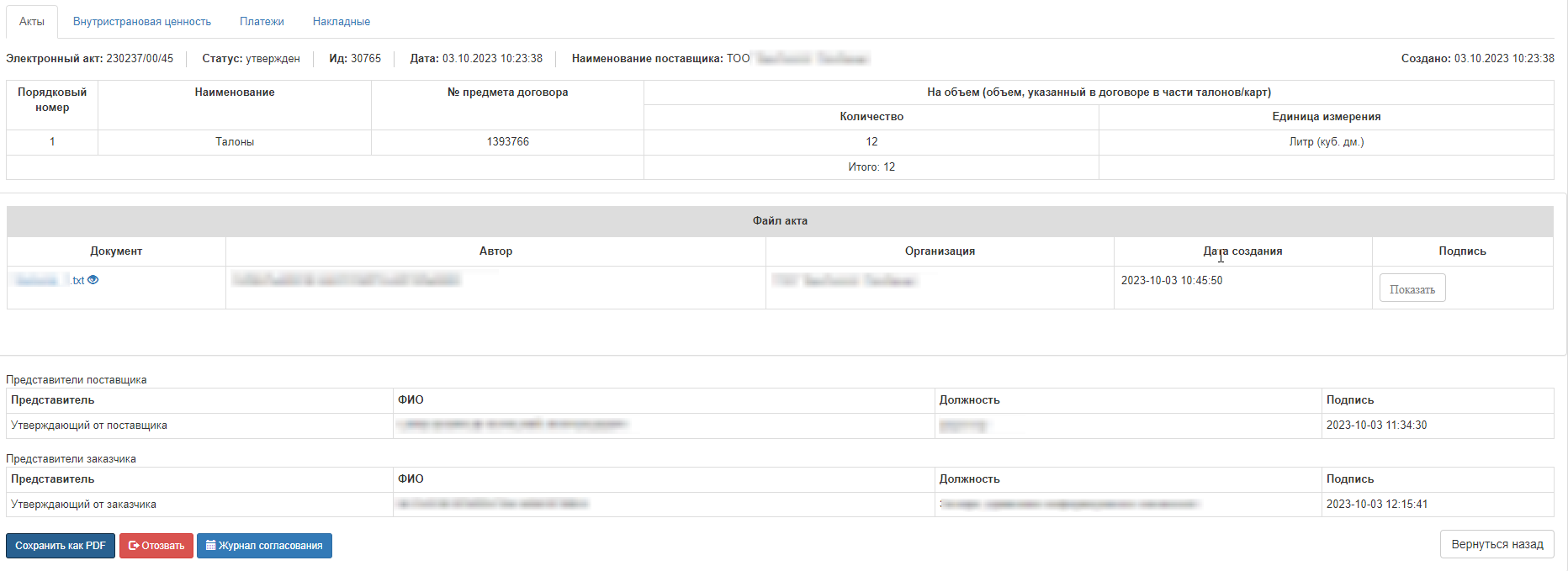Switch to the Акты tab
This screenshot has width=1568, height=571.
[32, 22]
